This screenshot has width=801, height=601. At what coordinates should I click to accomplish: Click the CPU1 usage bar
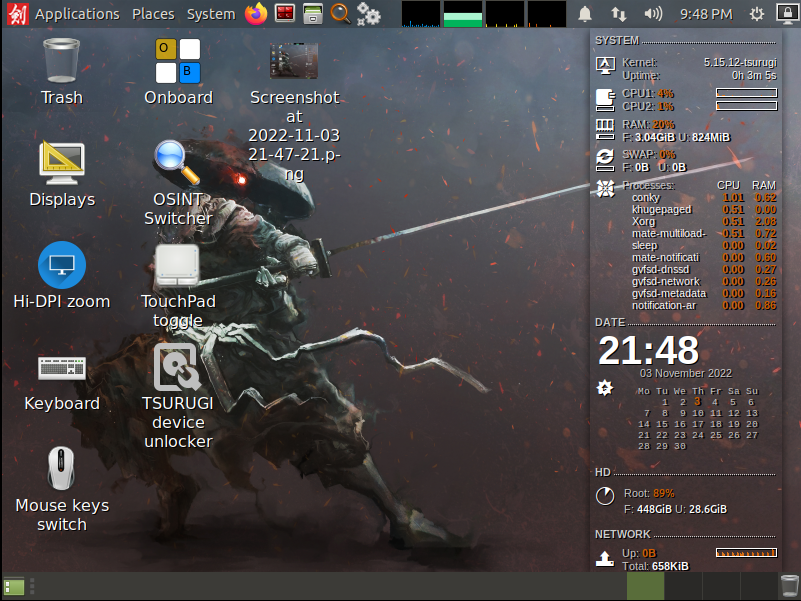[x=746, y=93]
